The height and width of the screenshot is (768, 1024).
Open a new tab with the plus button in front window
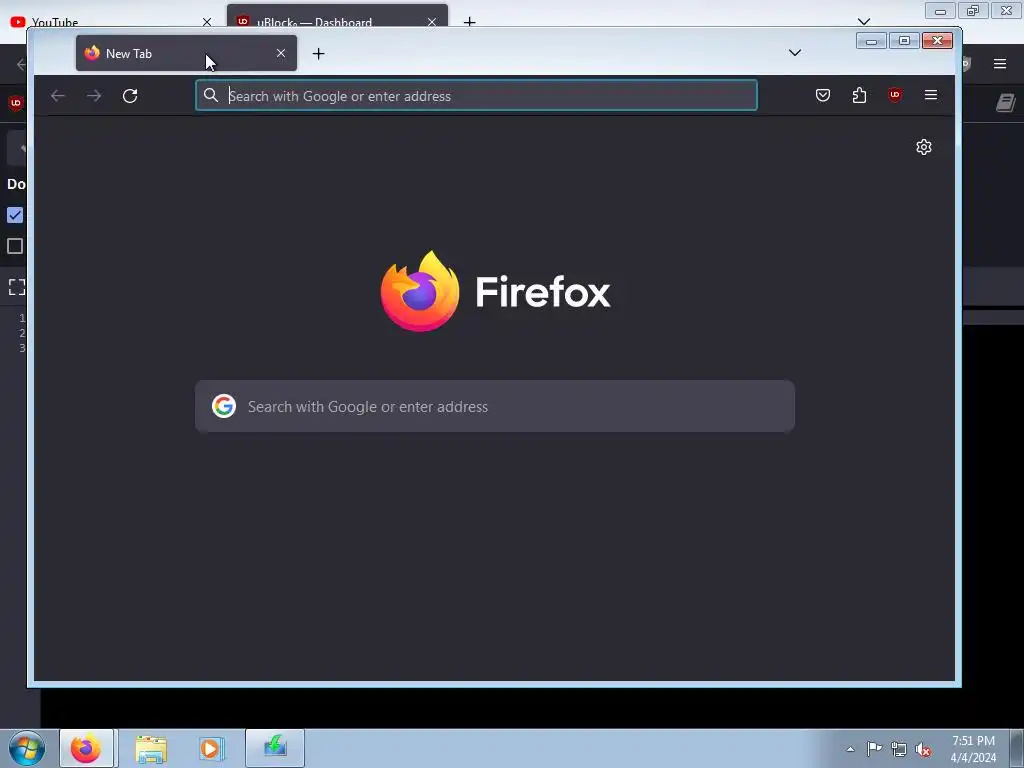[x=319, y=54]
